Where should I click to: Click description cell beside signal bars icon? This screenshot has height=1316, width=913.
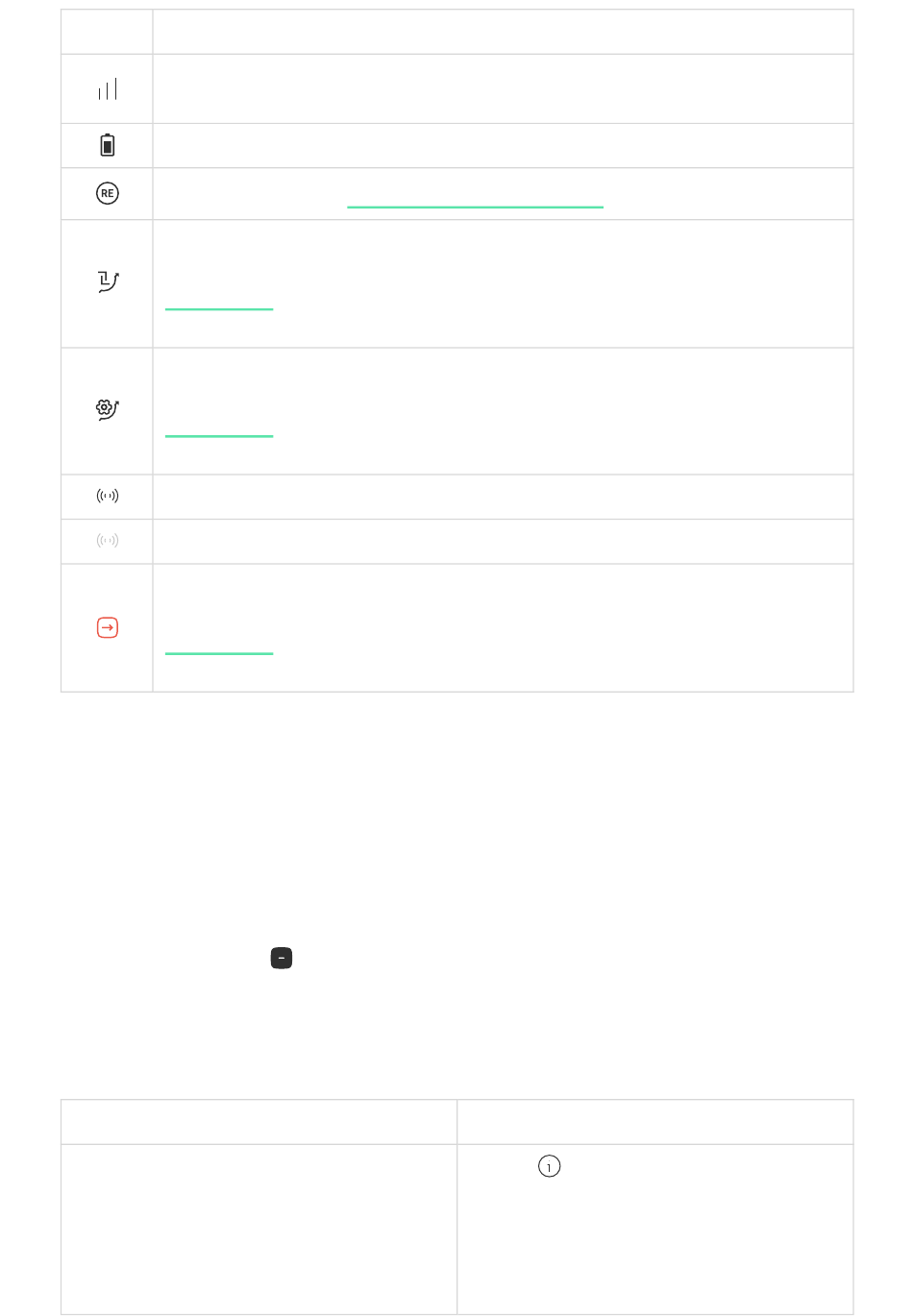pos(503,88)
